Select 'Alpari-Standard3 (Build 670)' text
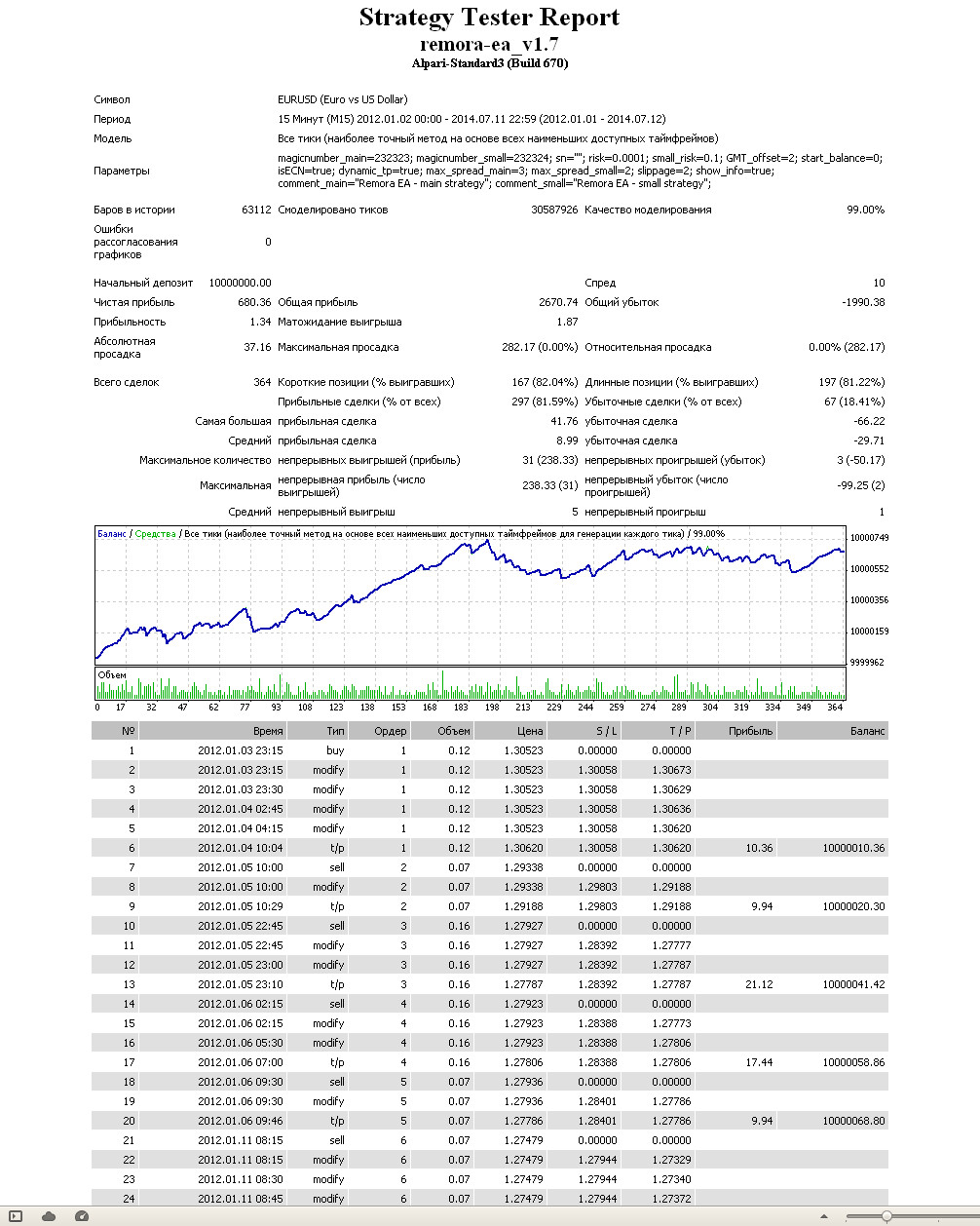 pos(489,63)
